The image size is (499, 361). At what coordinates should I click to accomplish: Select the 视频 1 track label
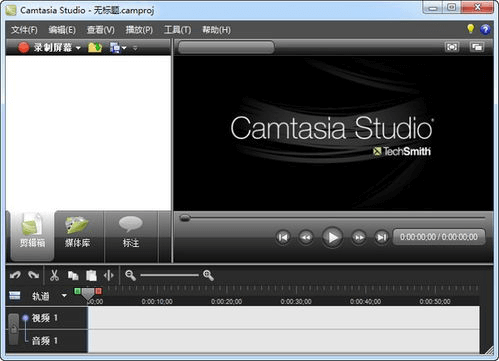coord(45,318)
